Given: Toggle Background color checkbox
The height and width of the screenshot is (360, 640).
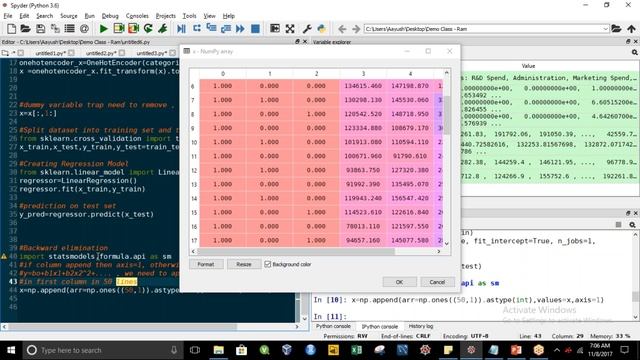Looking at the screenshot, I should pyautogui.click(x=268, y=264).
